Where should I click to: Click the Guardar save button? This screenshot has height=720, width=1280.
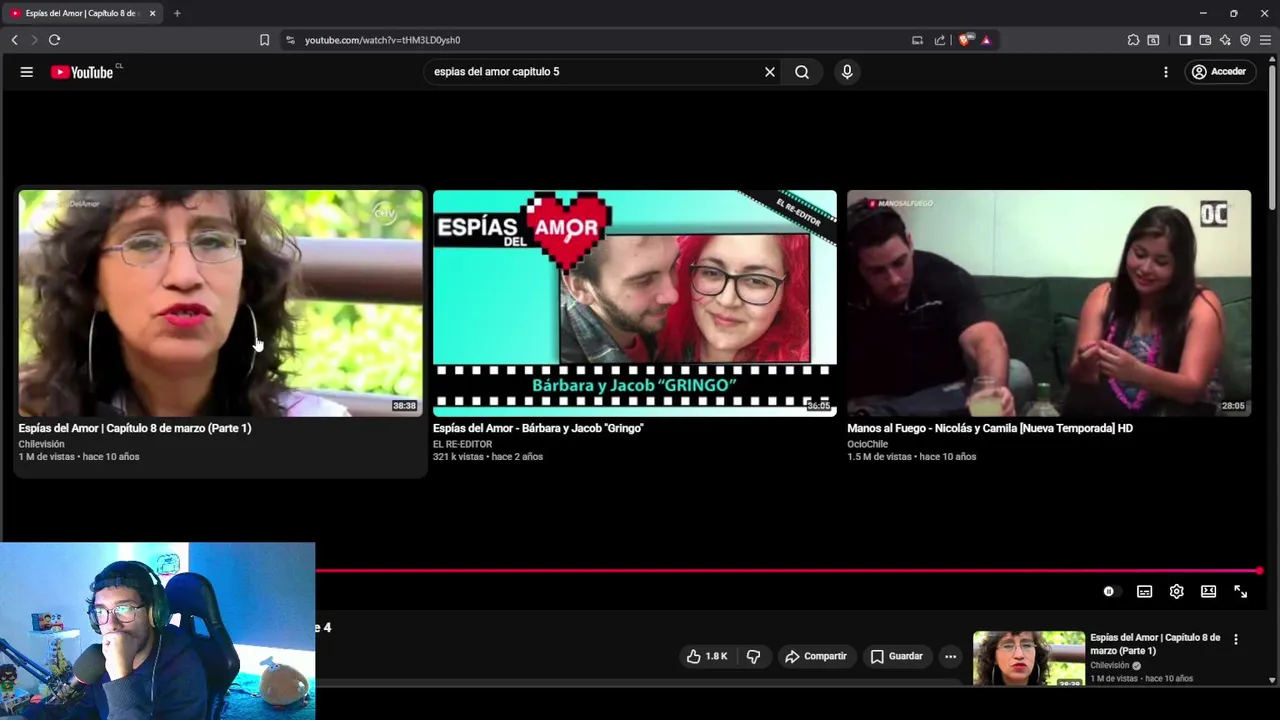(x=896, y=656)
